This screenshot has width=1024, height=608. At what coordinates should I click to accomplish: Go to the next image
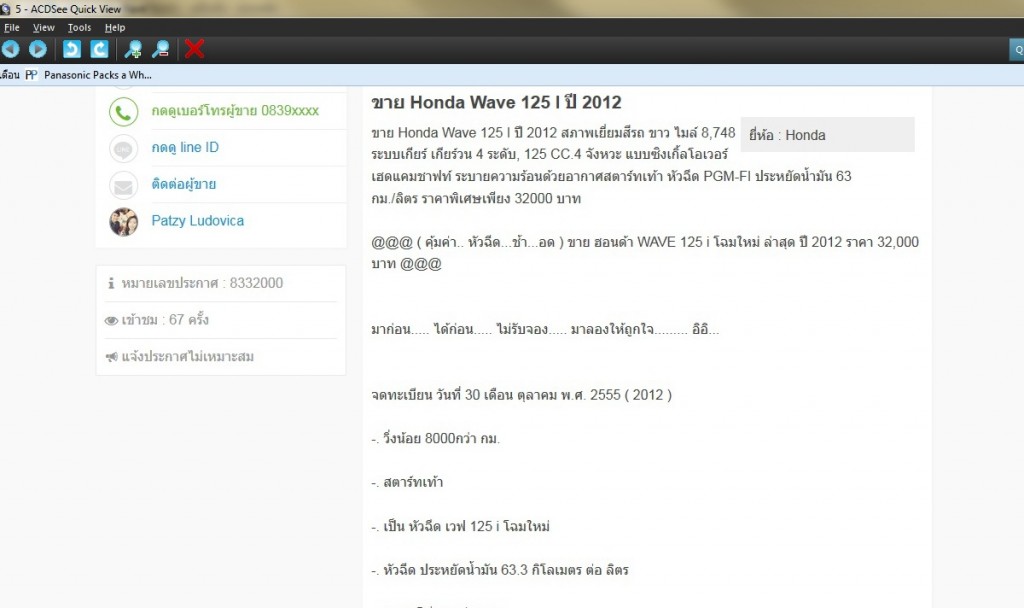[x=38, y=49]
